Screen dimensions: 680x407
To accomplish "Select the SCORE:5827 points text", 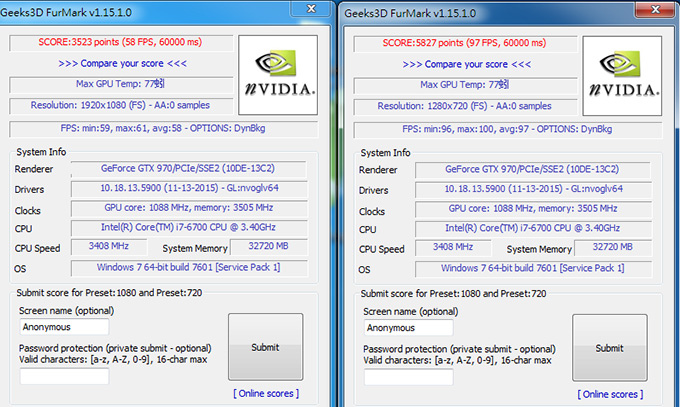I will (x=464, y=43).
